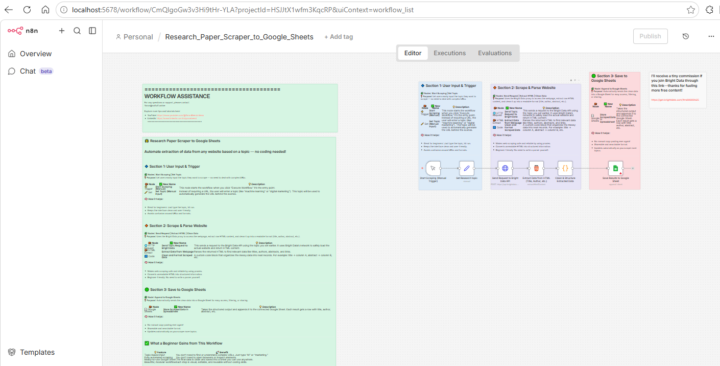Rename the workflow title Research_Paper_Scraper_to_Google_Sheets

pos(239,37)
